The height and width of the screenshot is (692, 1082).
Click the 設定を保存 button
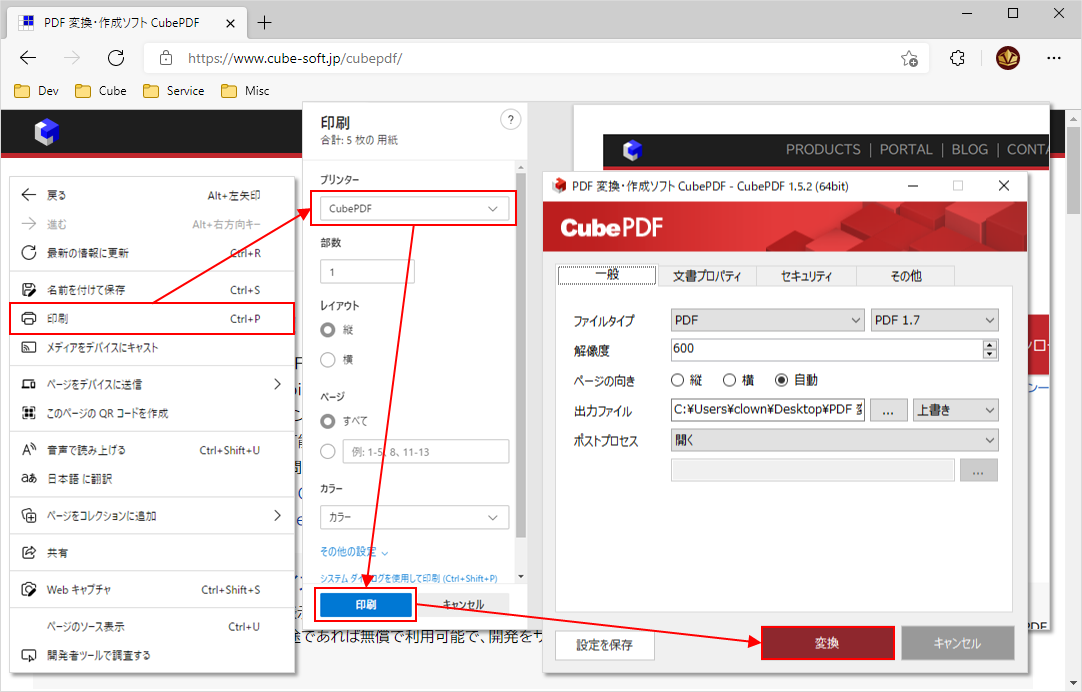(604, 645)
